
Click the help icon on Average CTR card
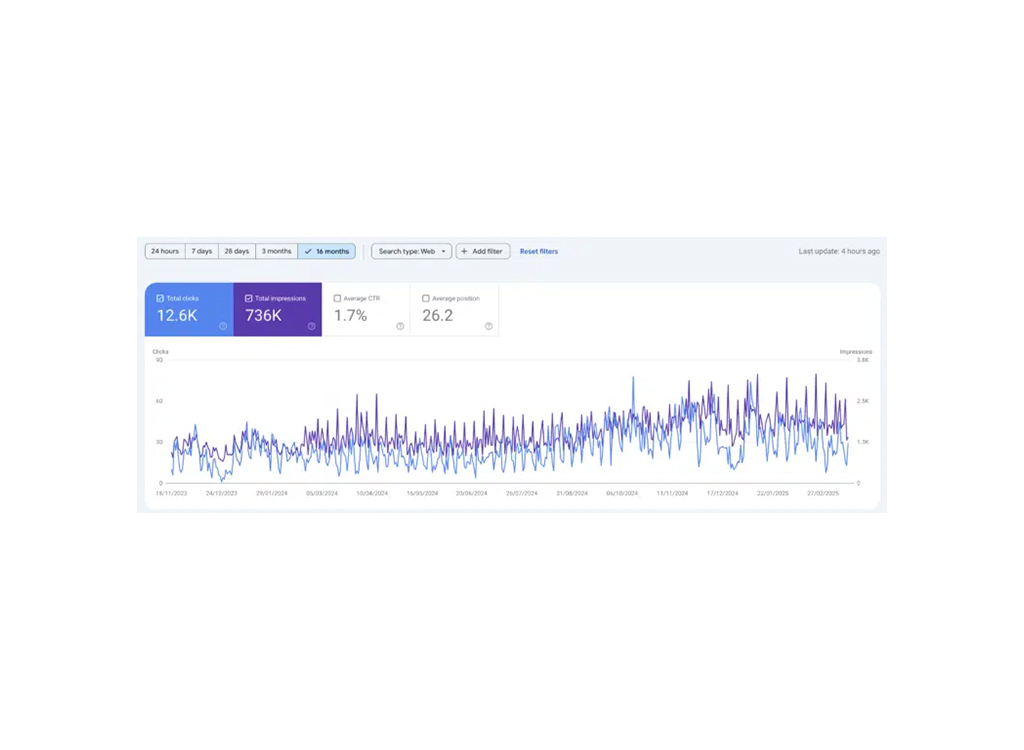399,326
